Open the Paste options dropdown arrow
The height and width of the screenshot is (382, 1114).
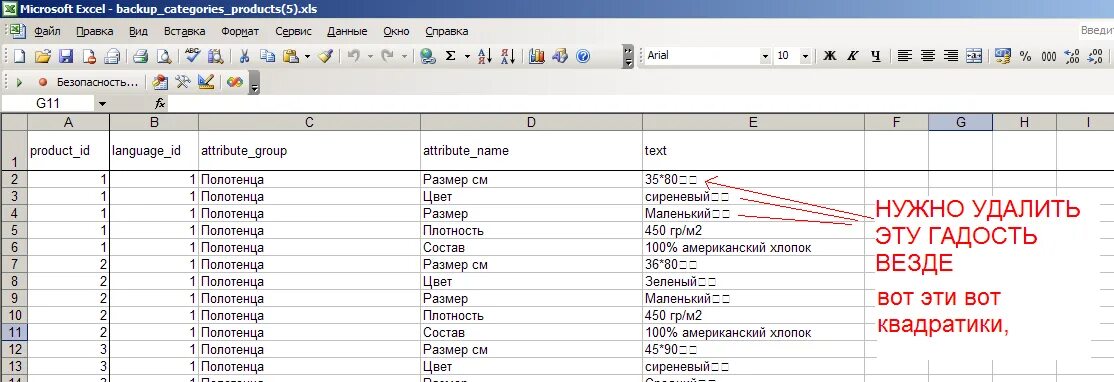coord(307,56)
